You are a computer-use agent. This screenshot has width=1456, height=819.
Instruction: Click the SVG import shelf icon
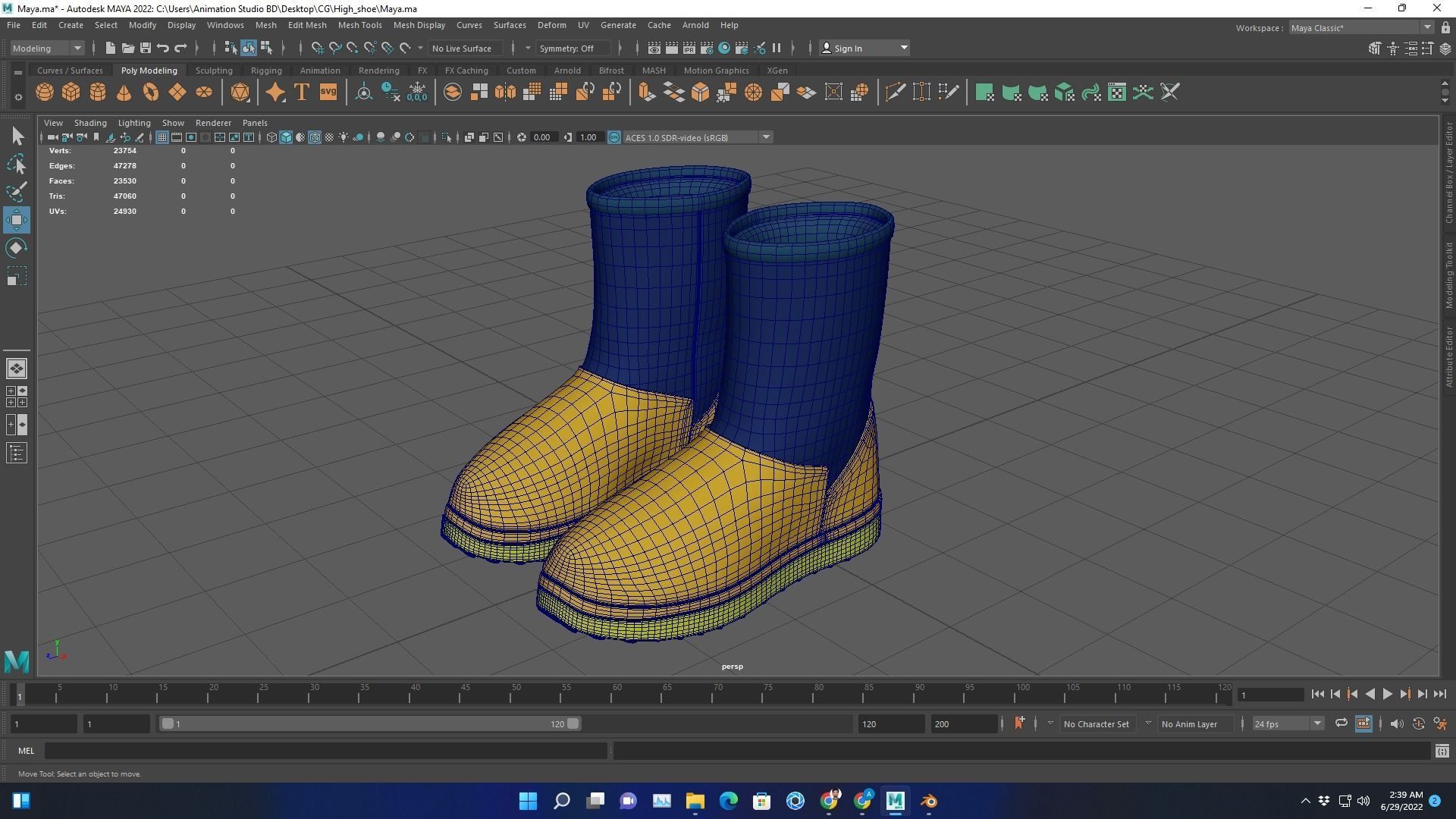pyautogui.click(x=328, y=93)
